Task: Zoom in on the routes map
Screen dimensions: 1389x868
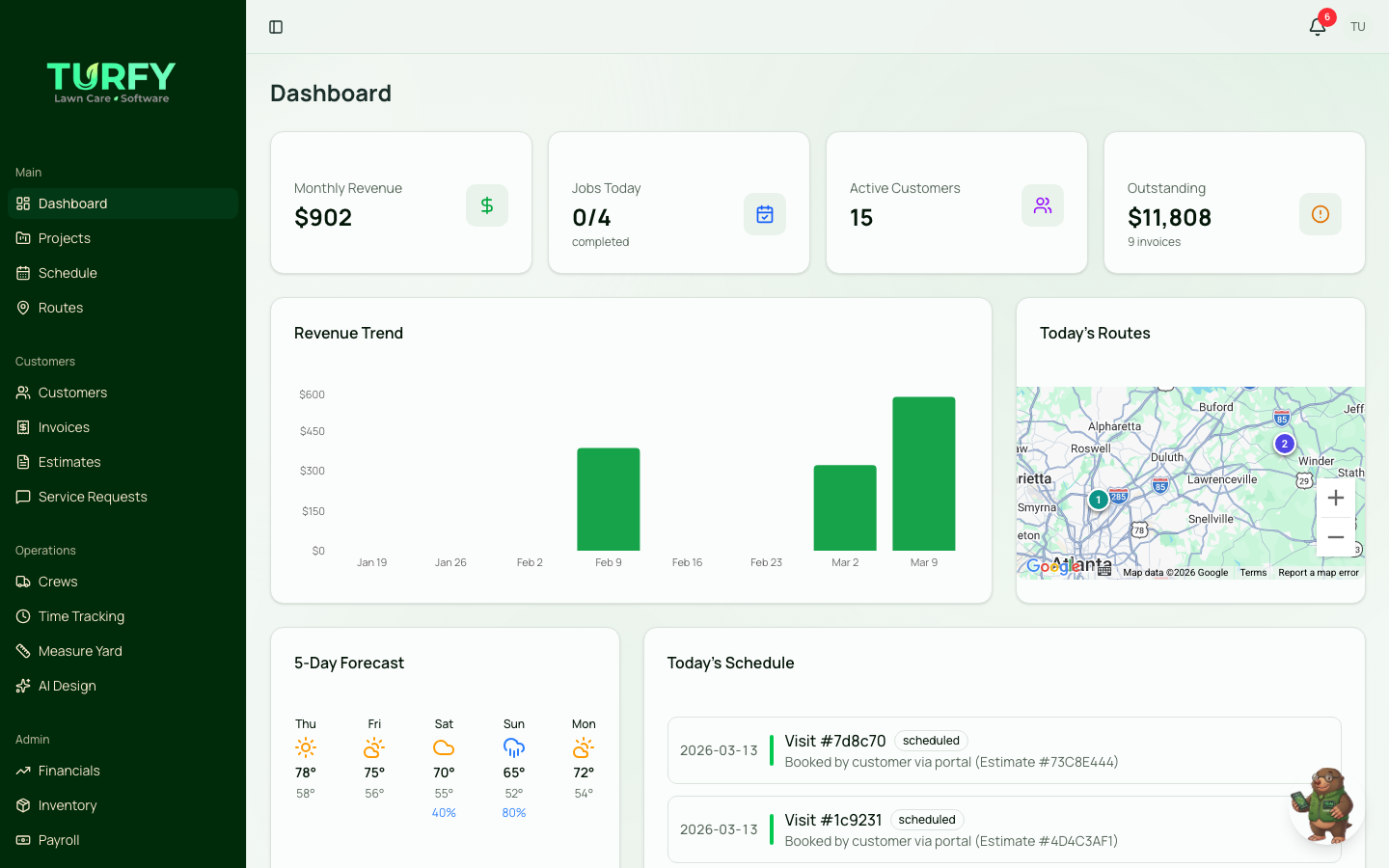Action: pos(1336,498)
